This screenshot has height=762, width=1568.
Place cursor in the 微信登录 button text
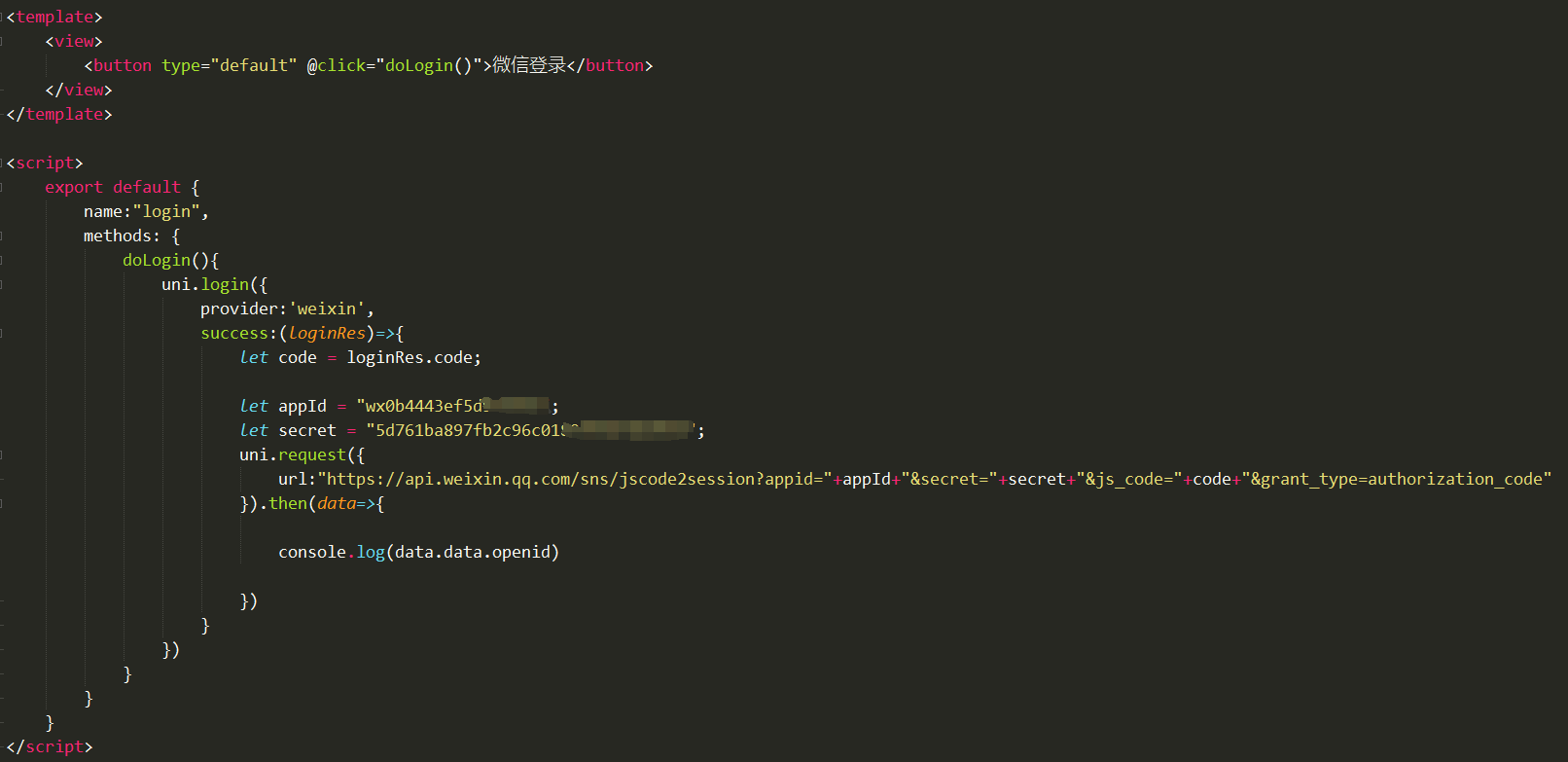pos(529,65)
